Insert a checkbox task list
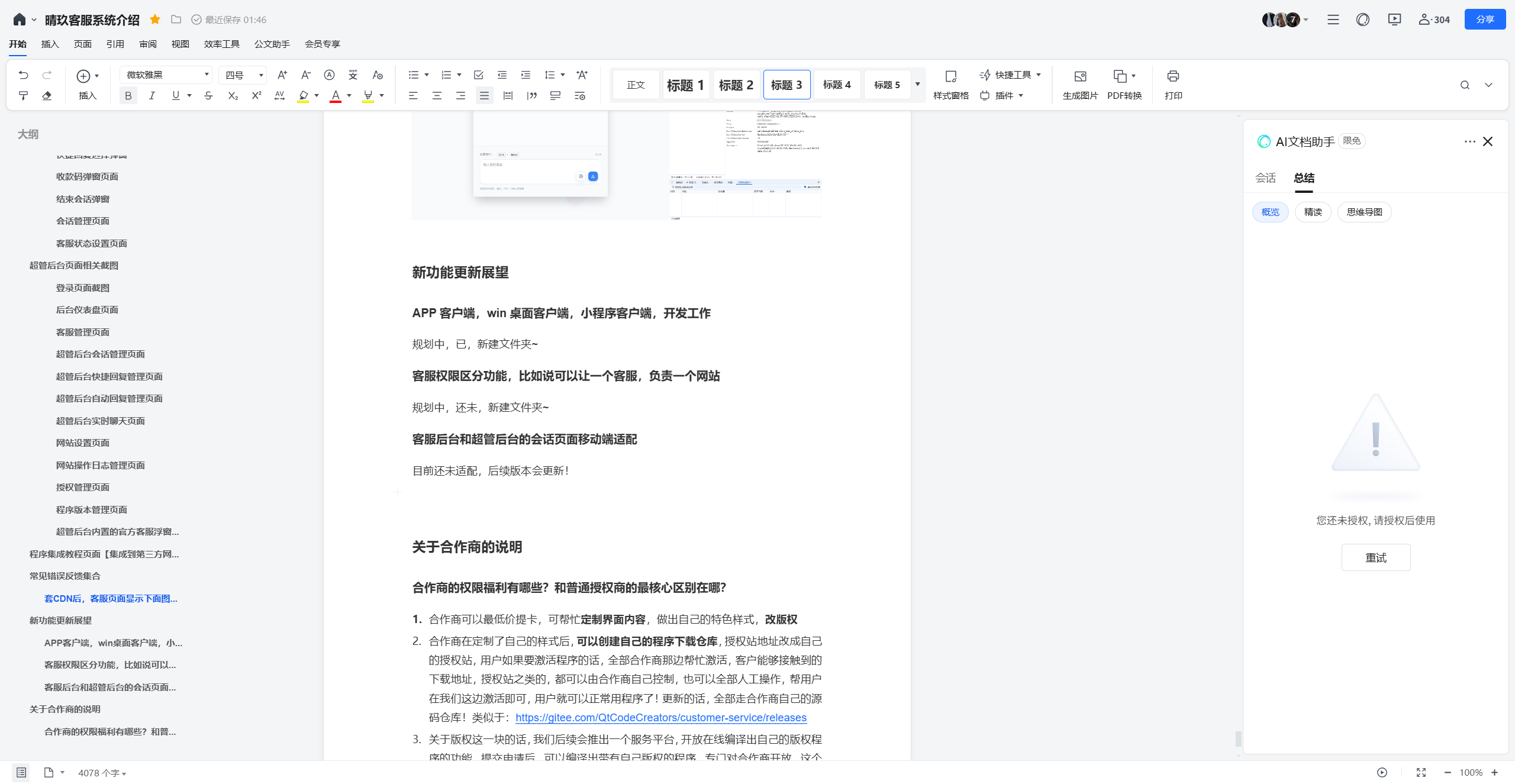The height and width of the screenshot is (784, 1515). [479, 75]
